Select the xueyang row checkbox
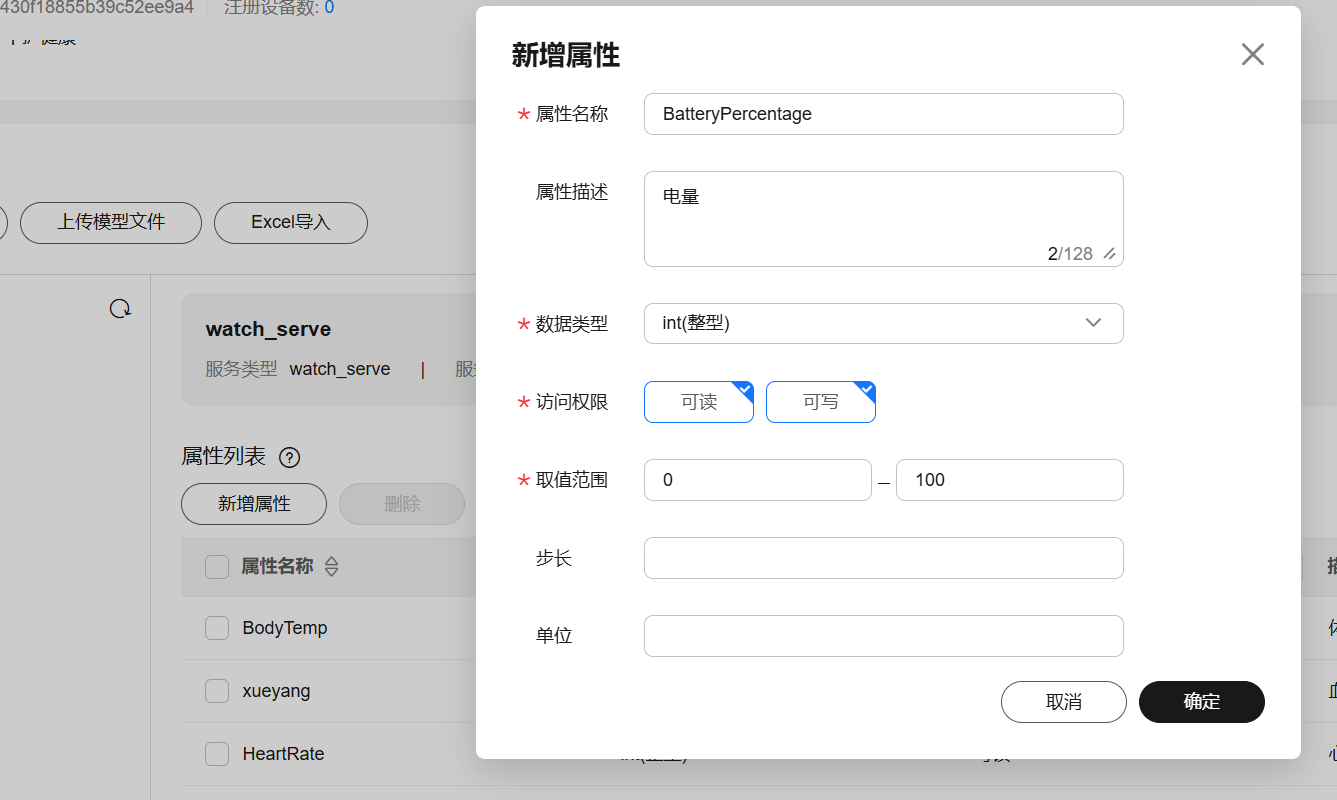1337x800 pixels. [x=217, y=691]
